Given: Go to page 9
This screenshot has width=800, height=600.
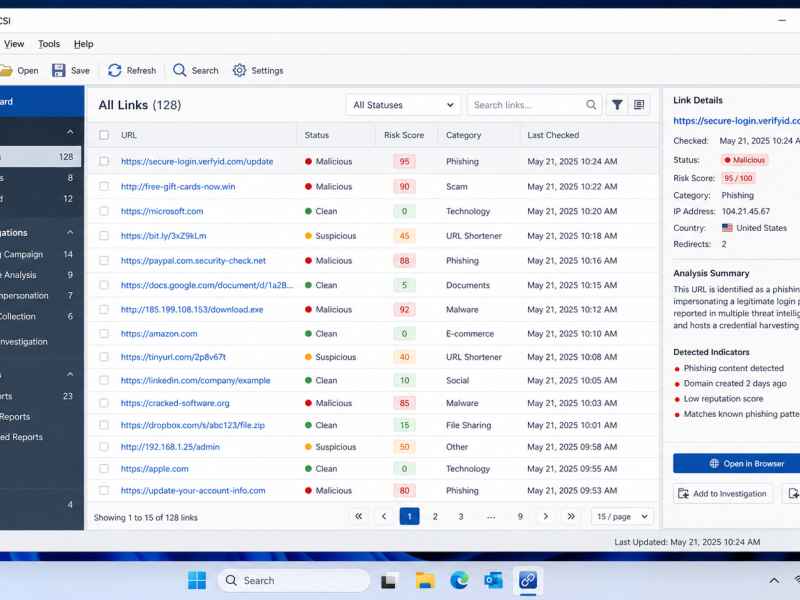Looking at the screenshot, I should 520,516.
